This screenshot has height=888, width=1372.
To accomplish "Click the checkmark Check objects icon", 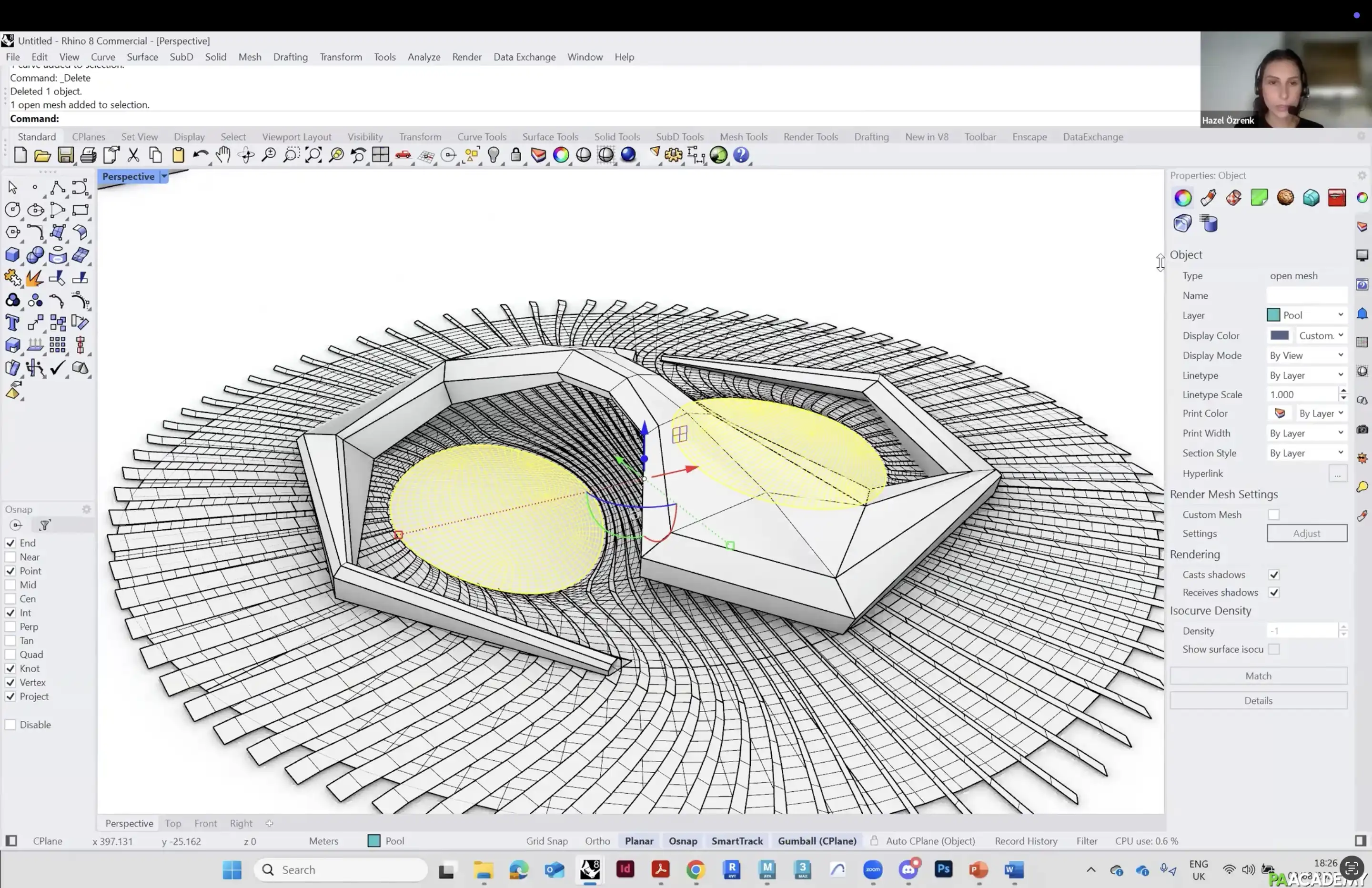I will [58, 368].
